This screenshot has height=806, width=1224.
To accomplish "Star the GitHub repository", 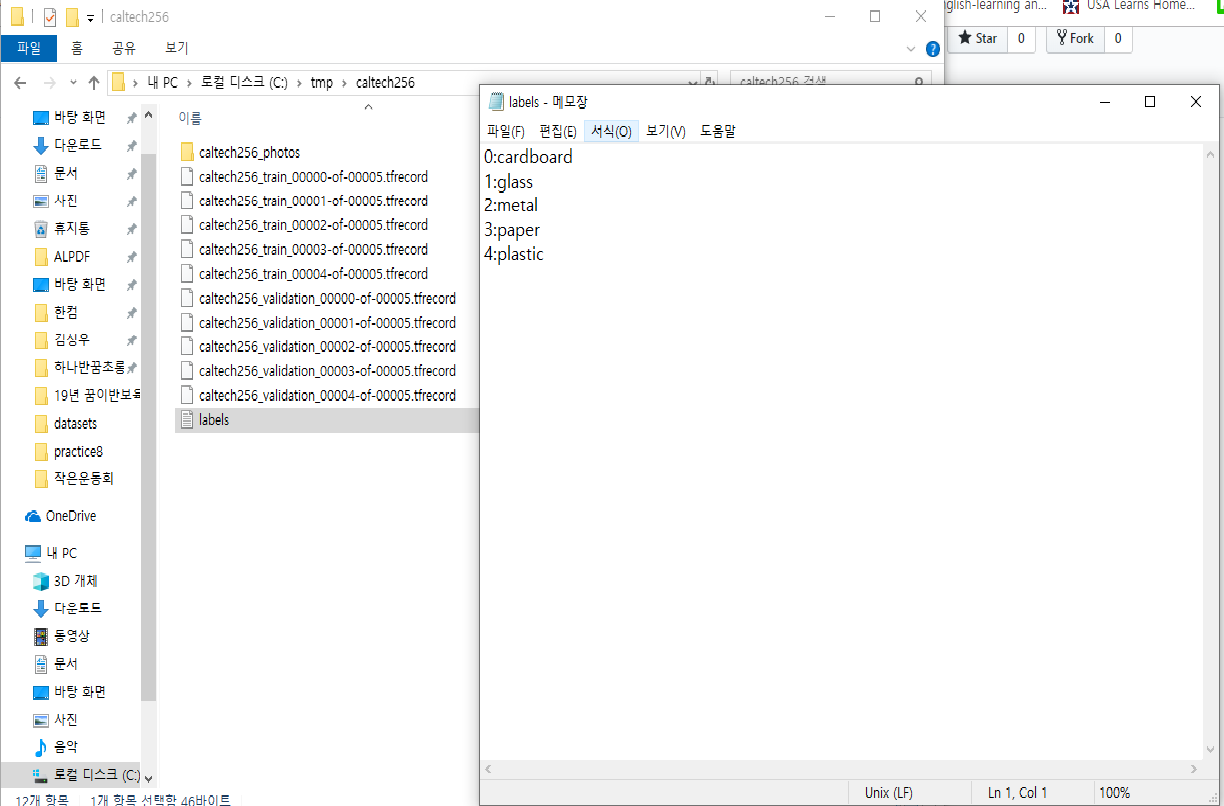I will pyautogui.click(x=977, y=38).
